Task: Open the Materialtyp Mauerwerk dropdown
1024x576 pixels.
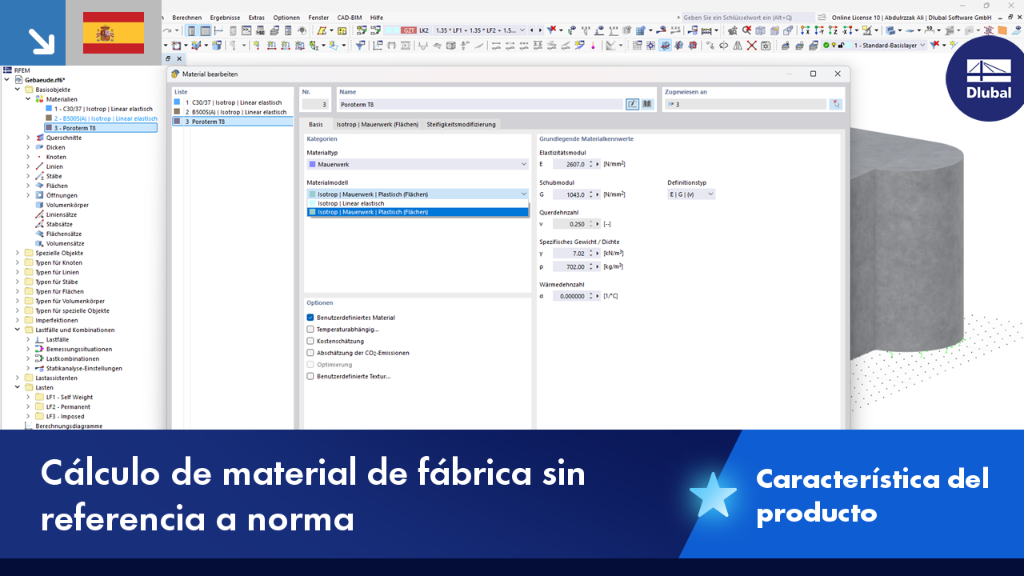Action: click(417, 165)
